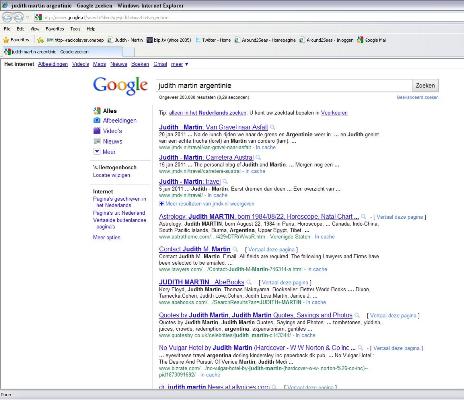This screenshot has width=464, height=400.
Task: Click the Nieuws newspaper icon in sidebar
Action: [x=97, y=141]
